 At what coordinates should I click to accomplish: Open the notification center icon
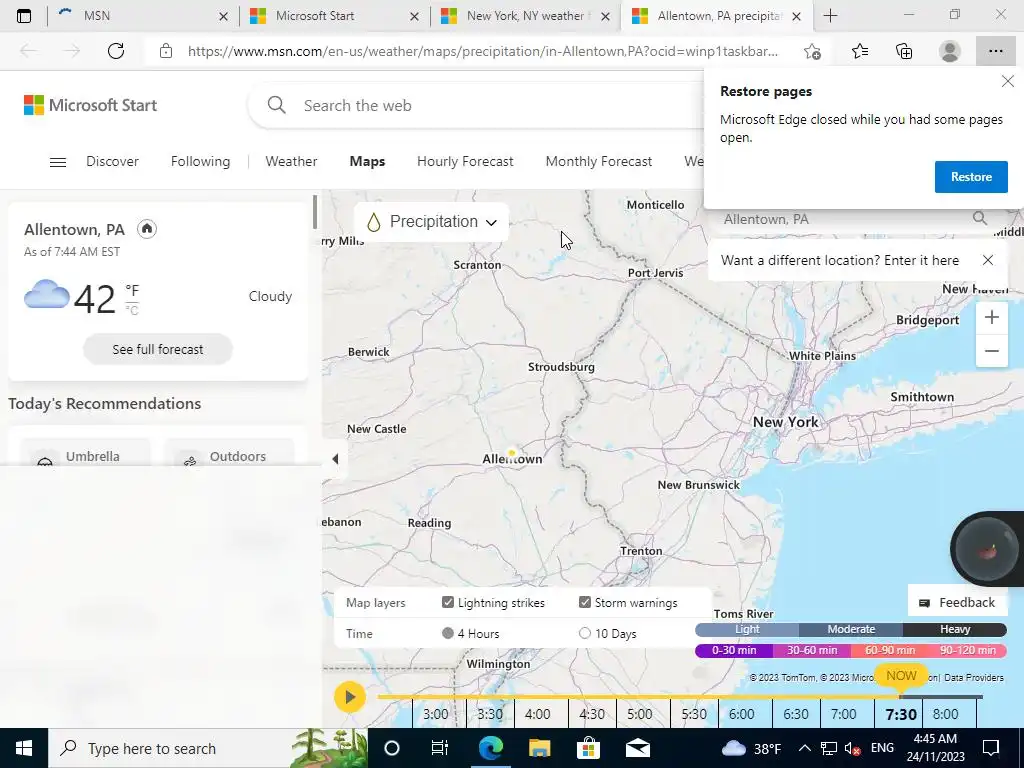(991, 748)
